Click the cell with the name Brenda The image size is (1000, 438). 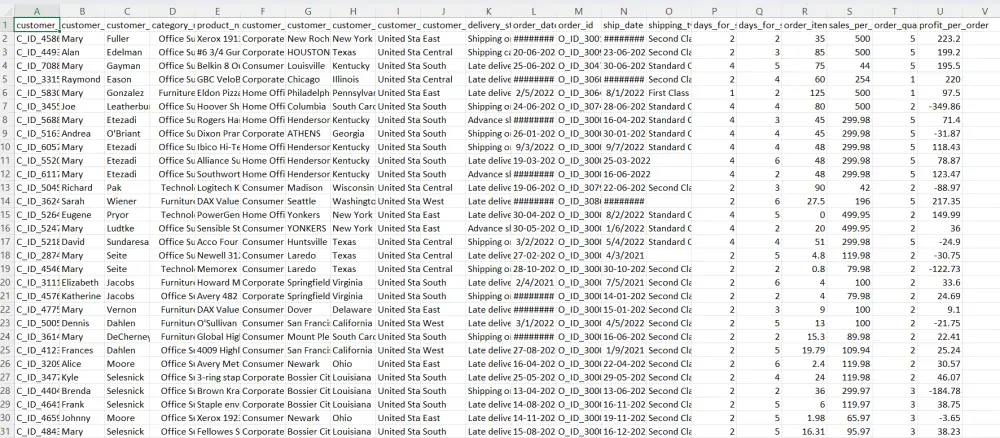click(82, 391)
